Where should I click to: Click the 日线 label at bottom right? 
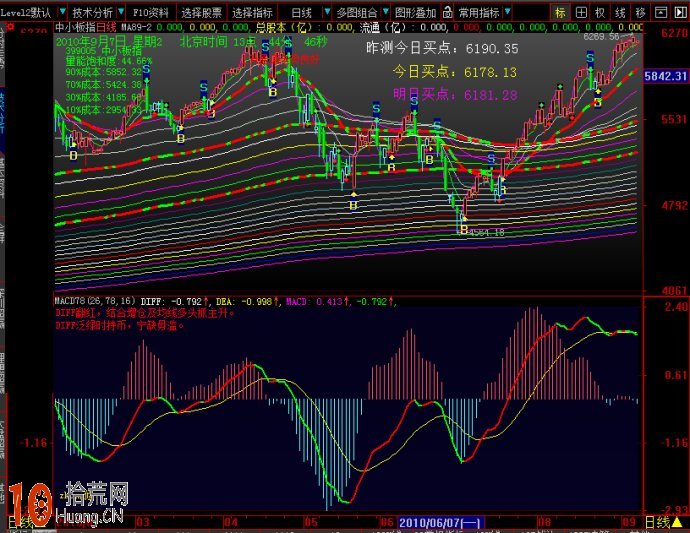(657, 522)
